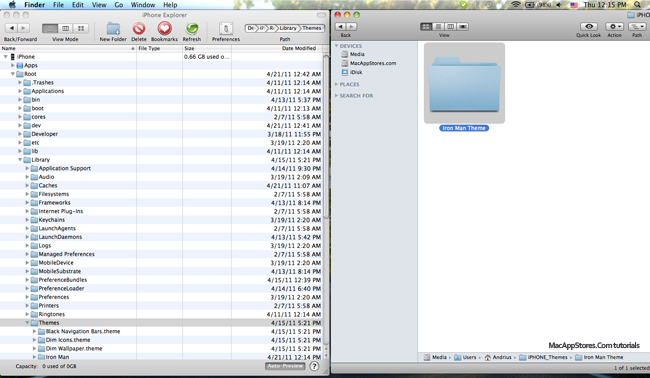Open iPhone Explorer Preferences icon
The height and width of the screenshot is (378, 650).
(x=226, y=29)
